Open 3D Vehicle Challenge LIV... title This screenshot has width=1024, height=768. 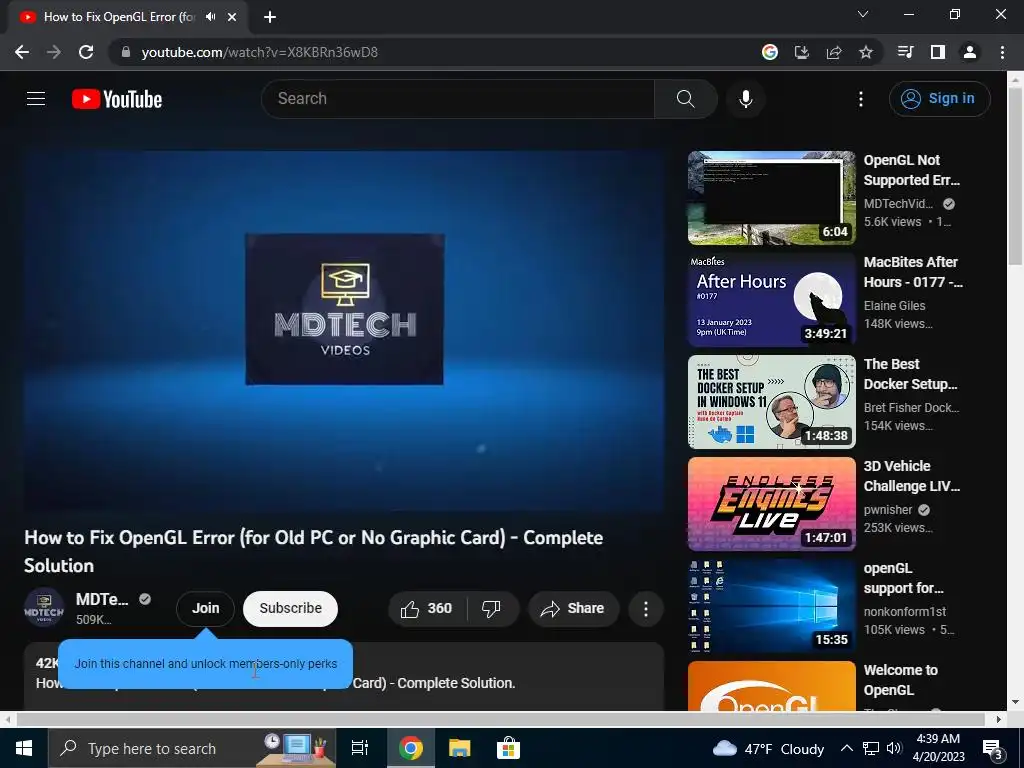(912, 476)
